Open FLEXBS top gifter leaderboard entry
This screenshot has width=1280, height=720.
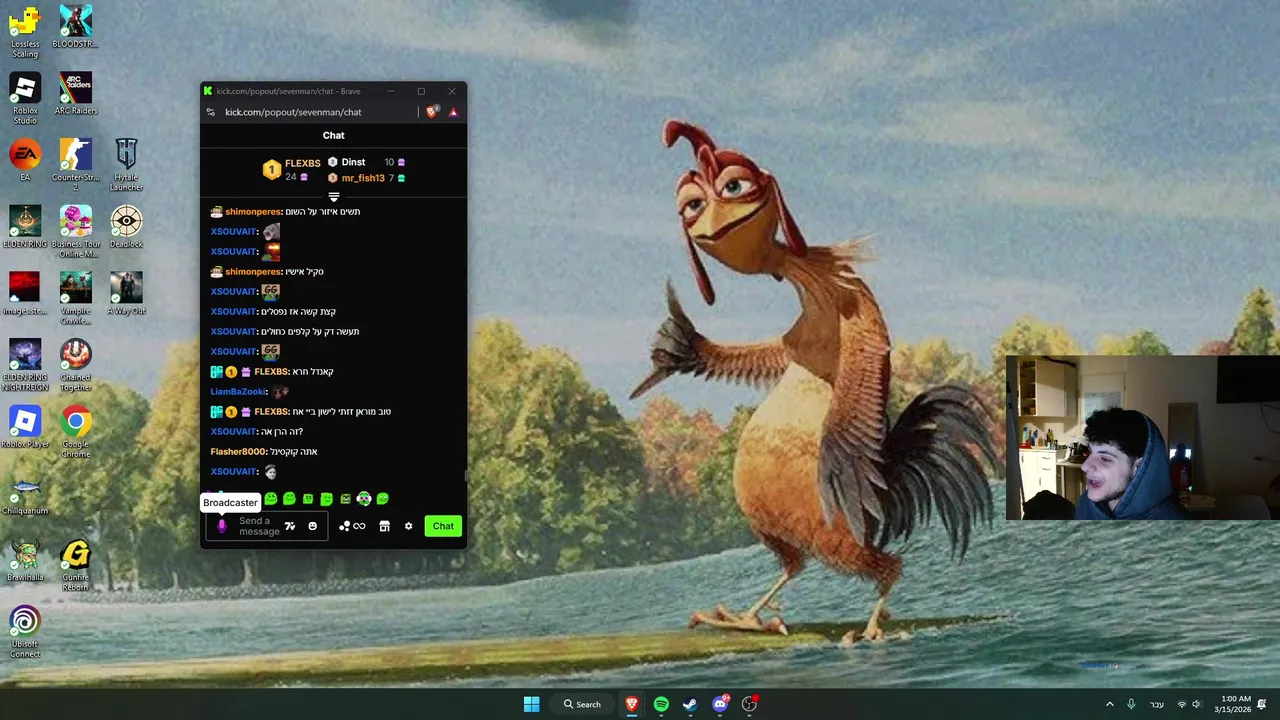pos(292,170)
